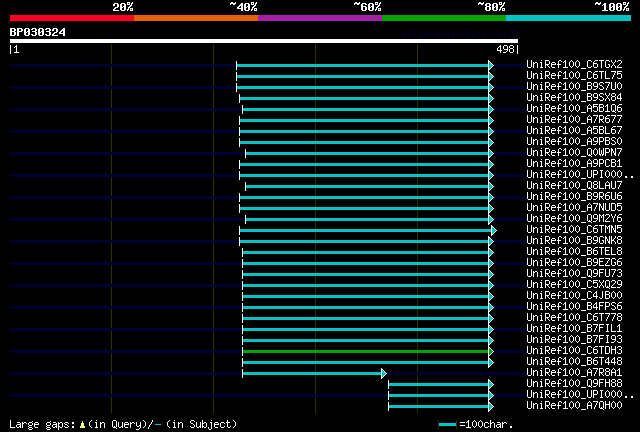
Task: Click the UniRef100_Q9FH88 label
Action: pos(574,384)
